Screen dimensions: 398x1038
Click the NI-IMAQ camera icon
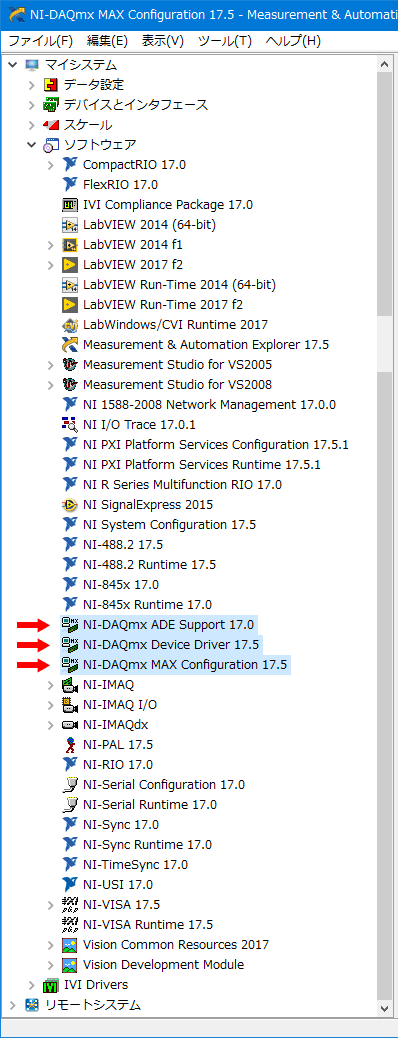click(x=70, y=684)
